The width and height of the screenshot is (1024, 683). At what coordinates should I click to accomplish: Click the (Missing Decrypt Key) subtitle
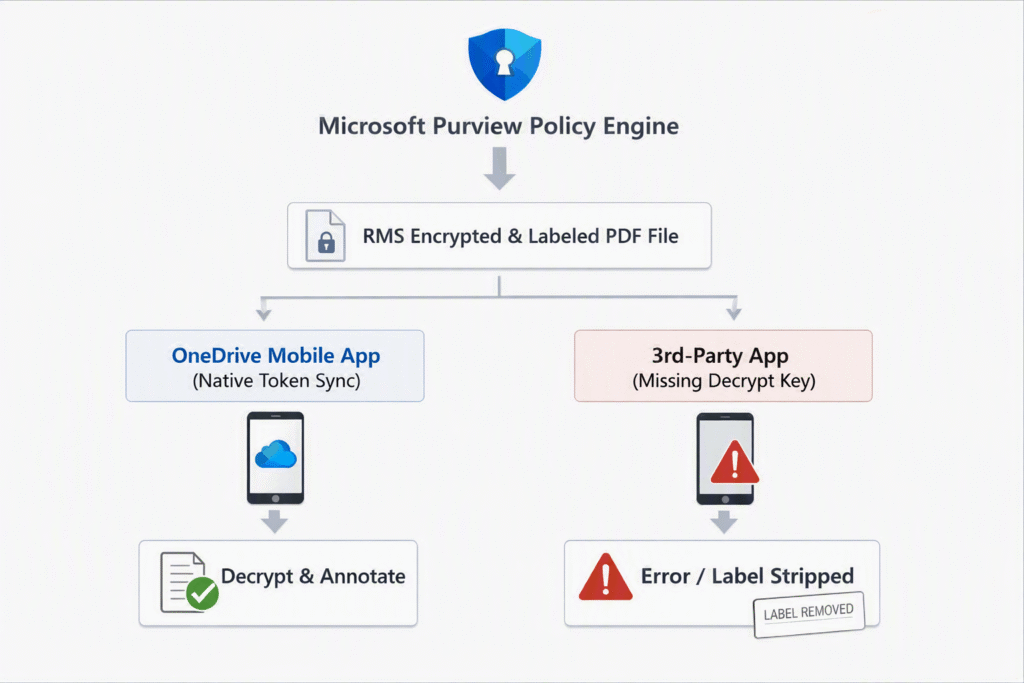click(x=724, y=381)
